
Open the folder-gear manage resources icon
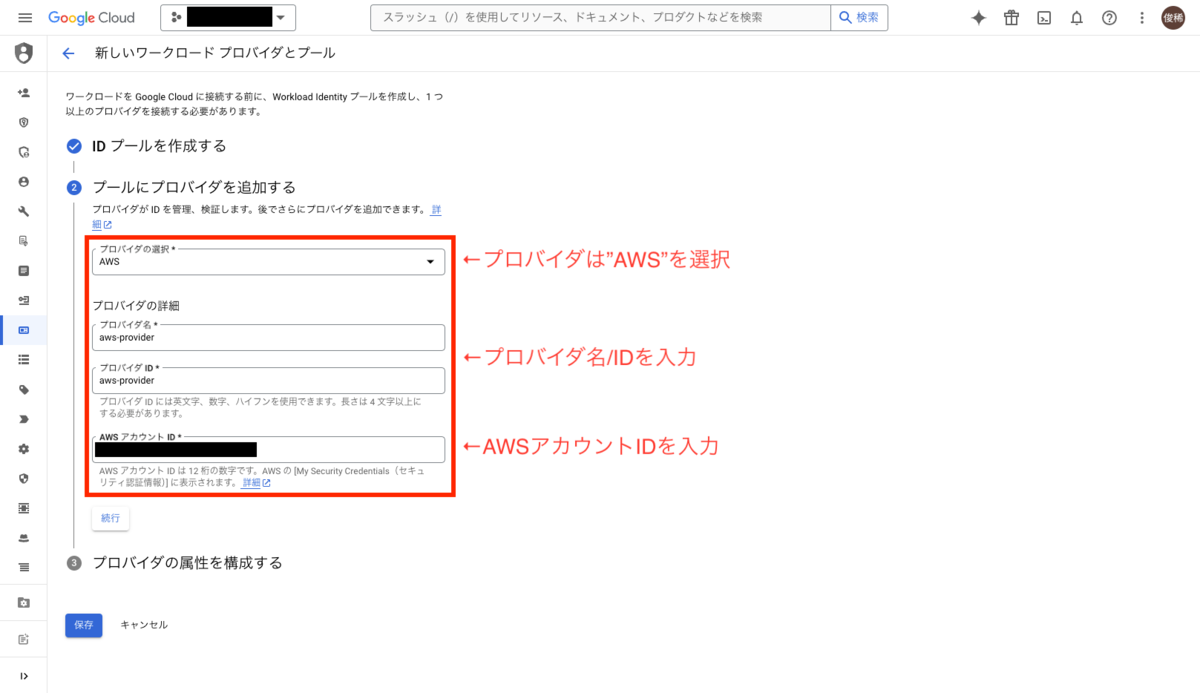pos(24,602)
